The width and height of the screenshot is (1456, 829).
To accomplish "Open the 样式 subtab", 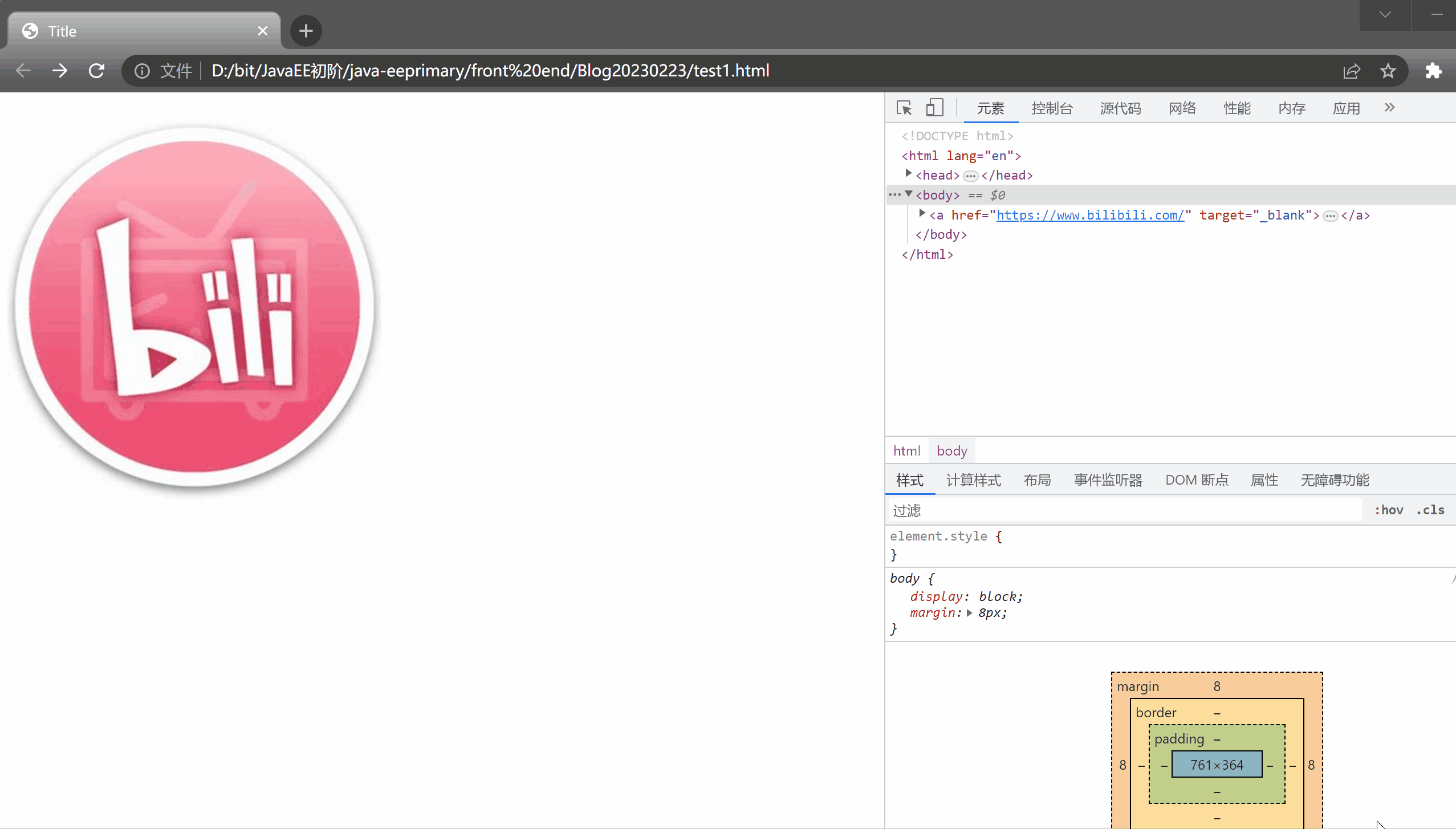I will [910, 480].
